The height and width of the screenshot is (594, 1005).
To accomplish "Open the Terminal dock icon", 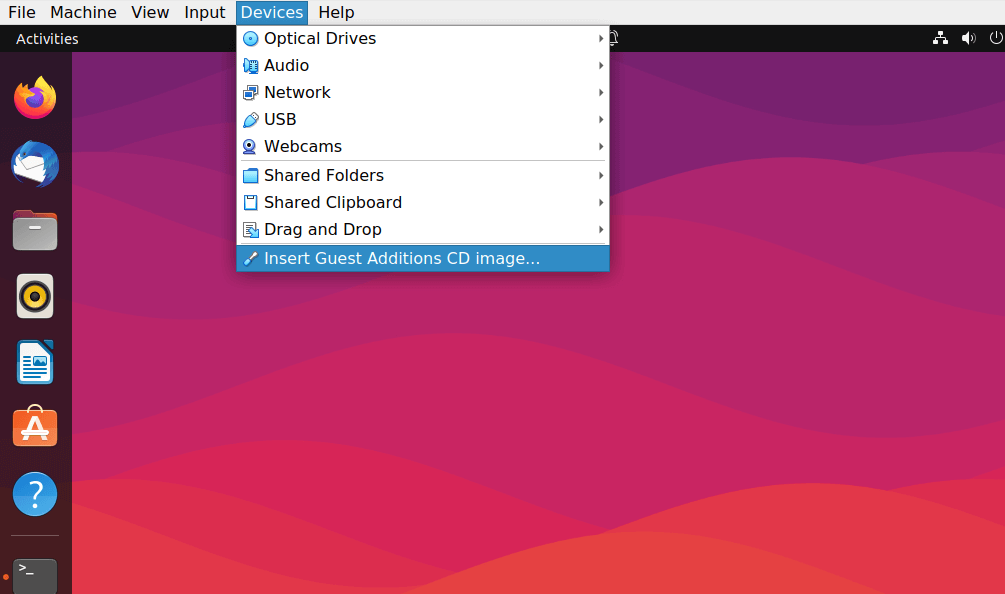I will 35,574.
